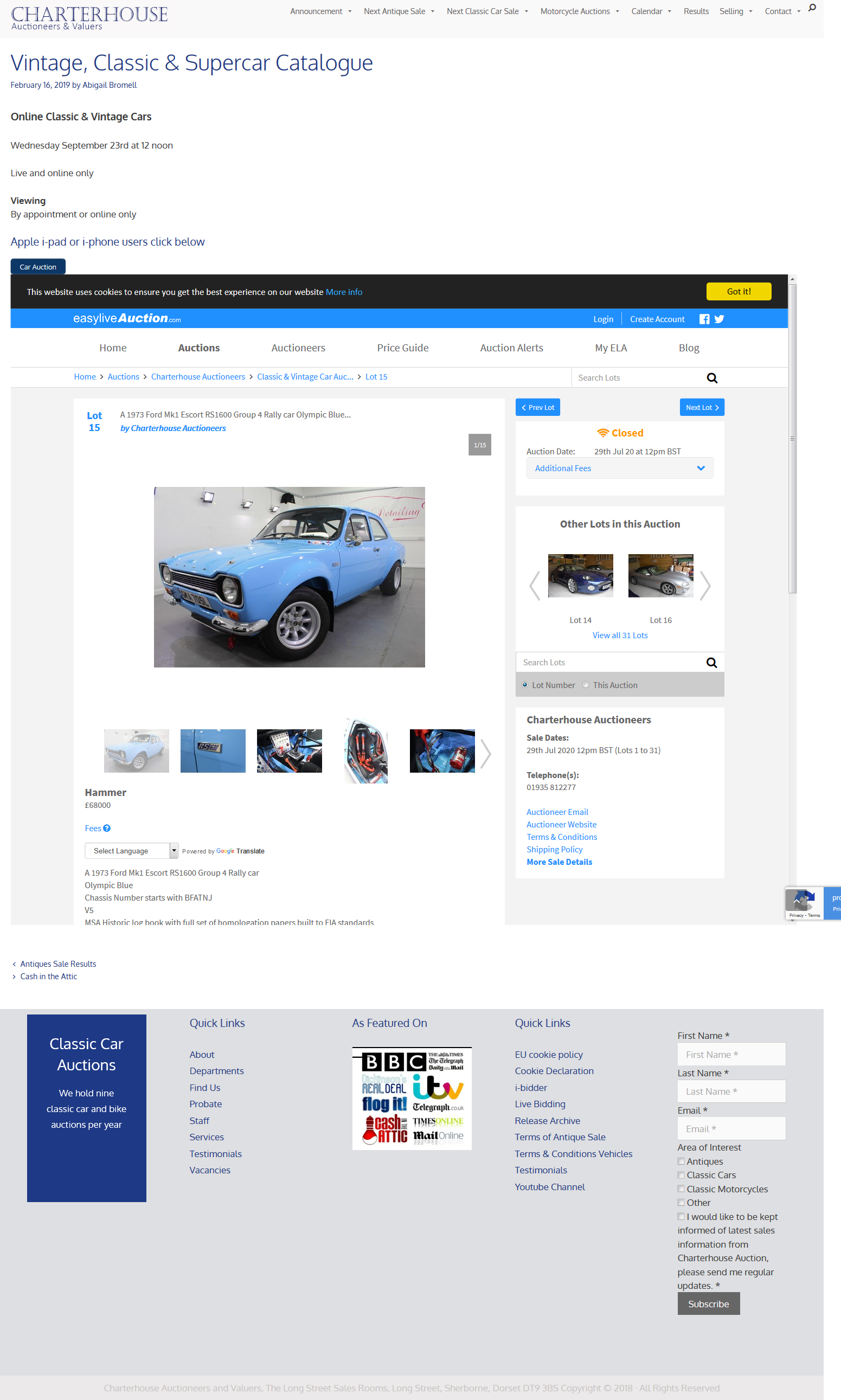This screenshot has height=1400, width=841.
Task: Open View all 31 Lots link
Action: (x=620, y=635)
